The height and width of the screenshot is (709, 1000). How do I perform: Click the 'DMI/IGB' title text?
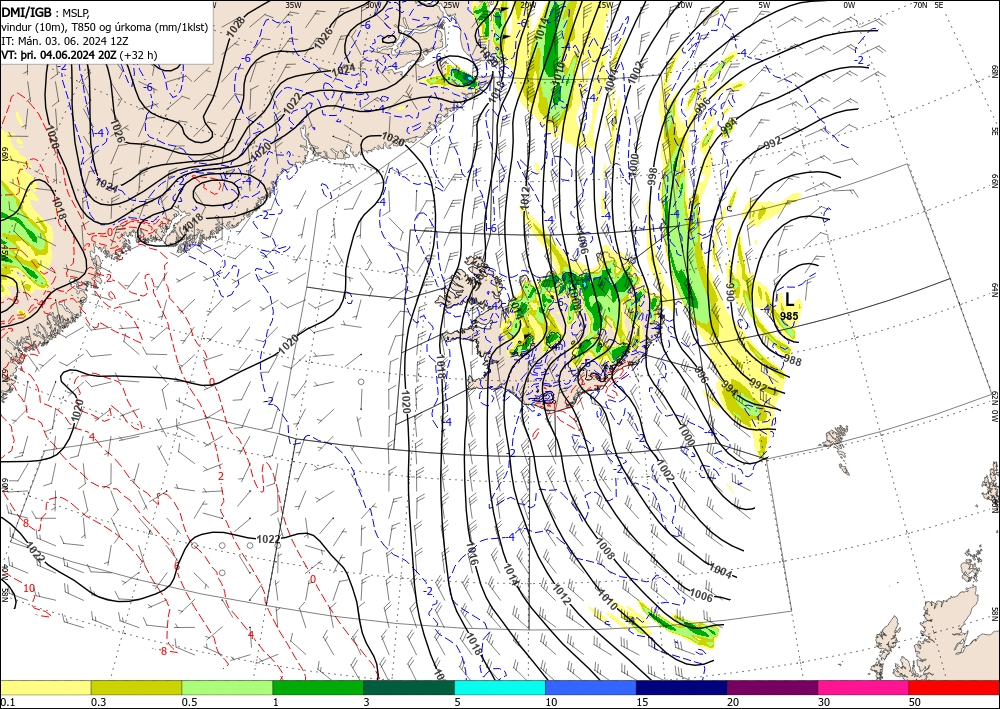pos(27,11)
